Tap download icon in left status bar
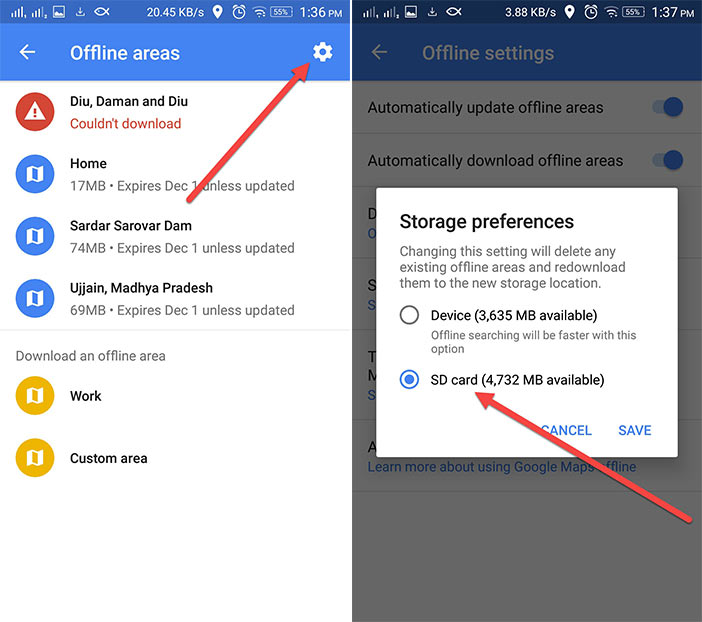This screenshot has width=702, height=622. point(80,12)
